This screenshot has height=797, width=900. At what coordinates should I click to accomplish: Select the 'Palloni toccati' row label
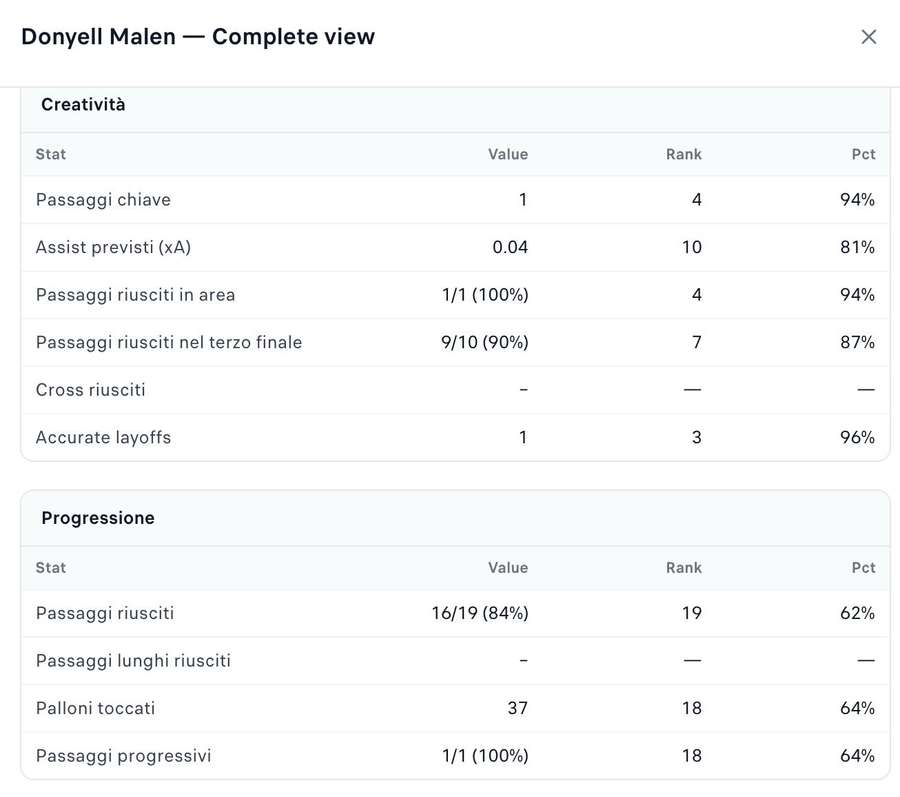tap(95, 709)
